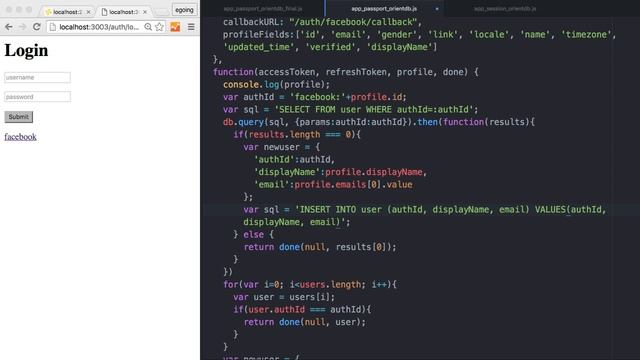This screenshot has height=360, width=640.
Task: Click the db.query(sql, ...) line
Action: 378,122
